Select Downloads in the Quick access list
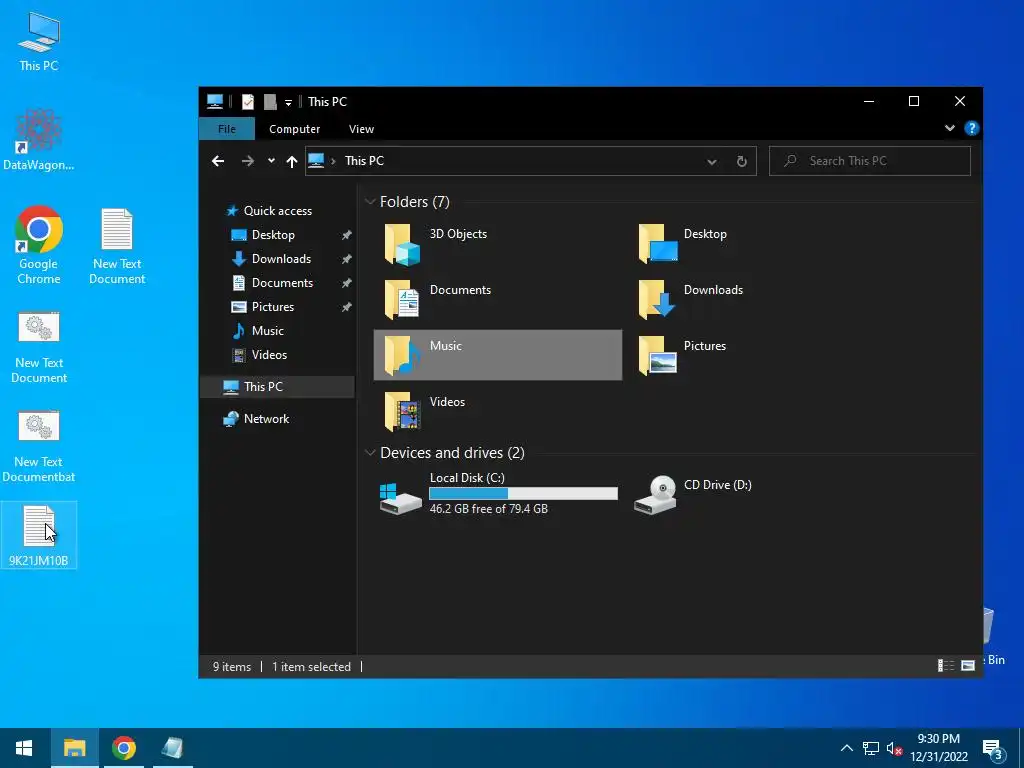Screen dimensions: 1024x768 pos(281,259)
